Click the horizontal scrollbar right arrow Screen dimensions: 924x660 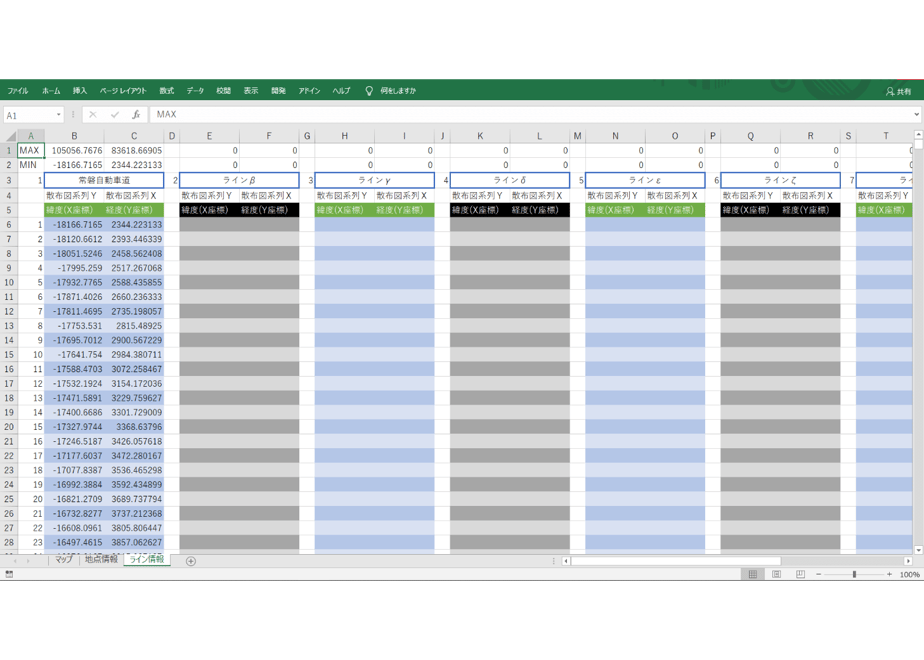coord(908,561)
